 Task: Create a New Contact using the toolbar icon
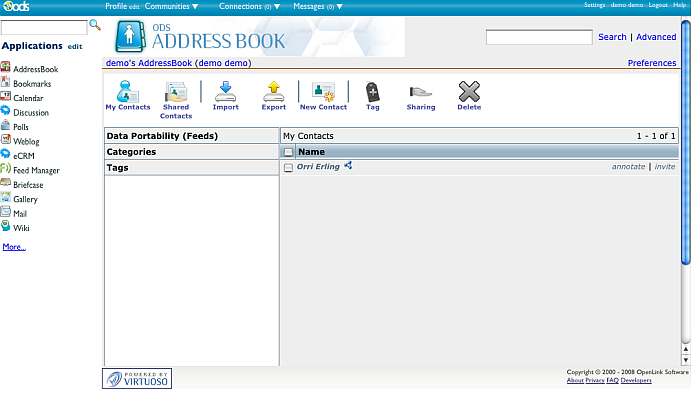[323, 92]
